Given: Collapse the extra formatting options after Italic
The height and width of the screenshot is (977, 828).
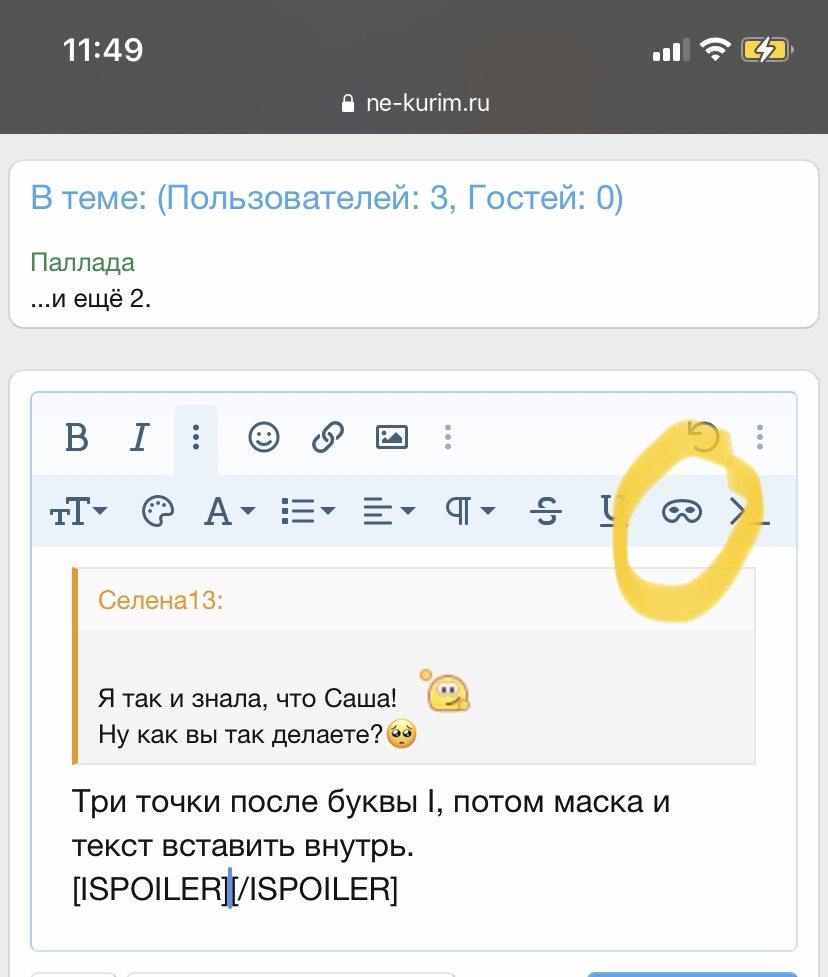Looking at the screenshot, I should (x=196, y=437).
